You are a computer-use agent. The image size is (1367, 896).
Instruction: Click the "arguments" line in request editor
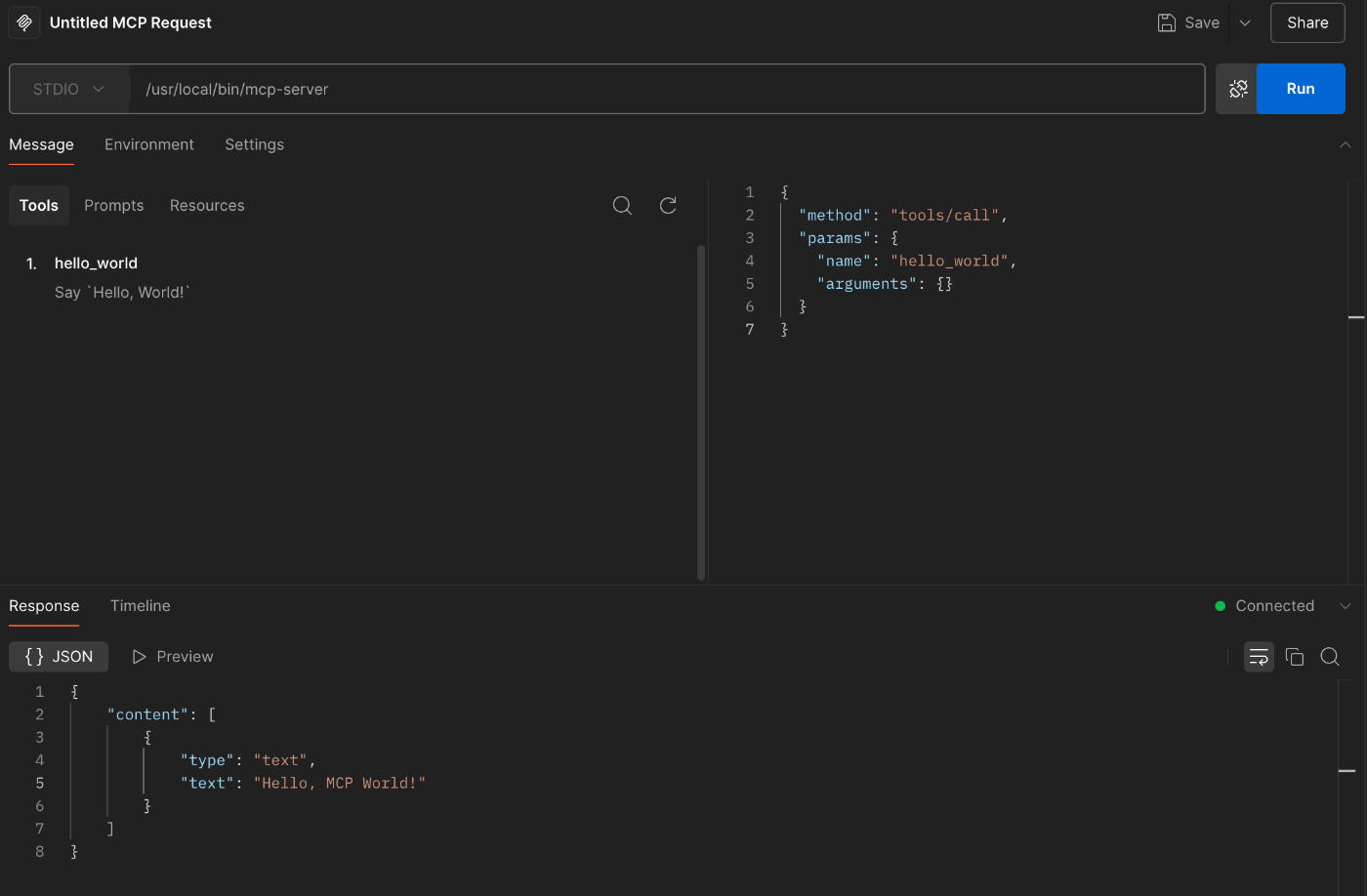point(885,284)
